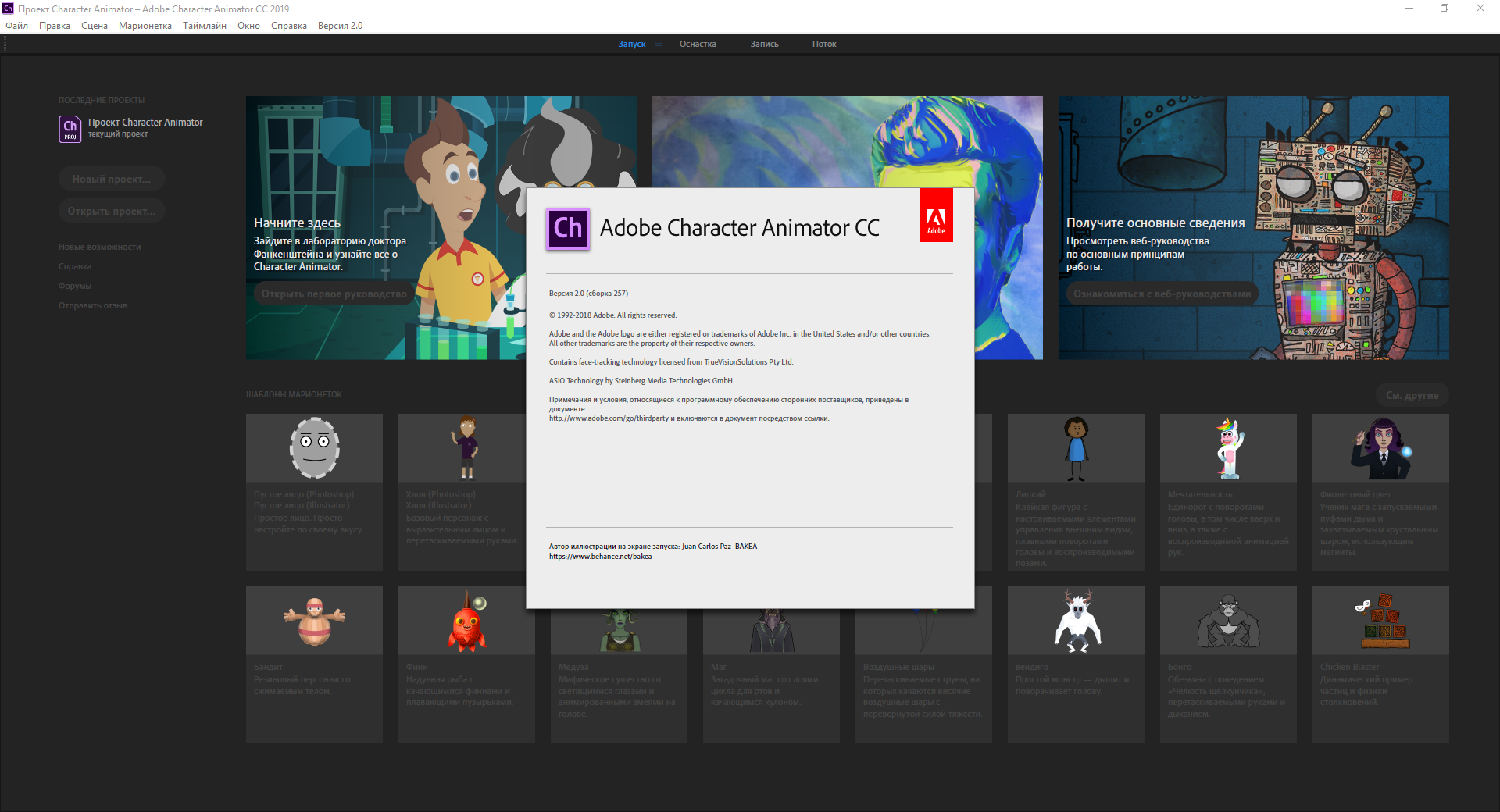
Task: Select the Вендиго monster template
Action: point(1076,664)
